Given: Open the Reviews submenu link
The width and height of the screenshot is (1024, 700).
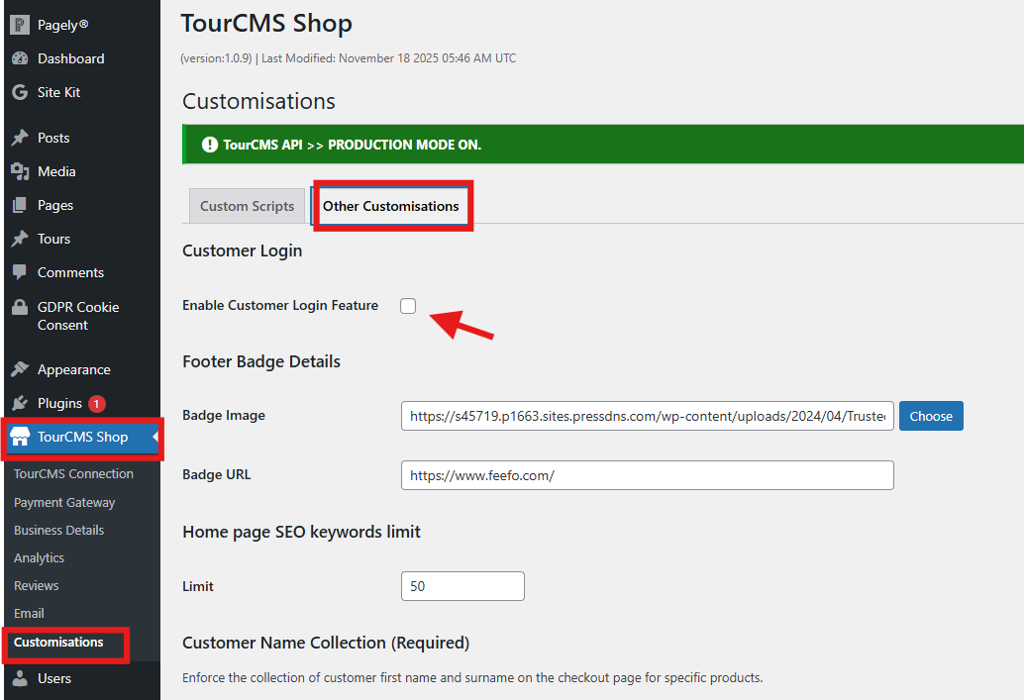Looking at the screenshot, I should click(37, 586).
